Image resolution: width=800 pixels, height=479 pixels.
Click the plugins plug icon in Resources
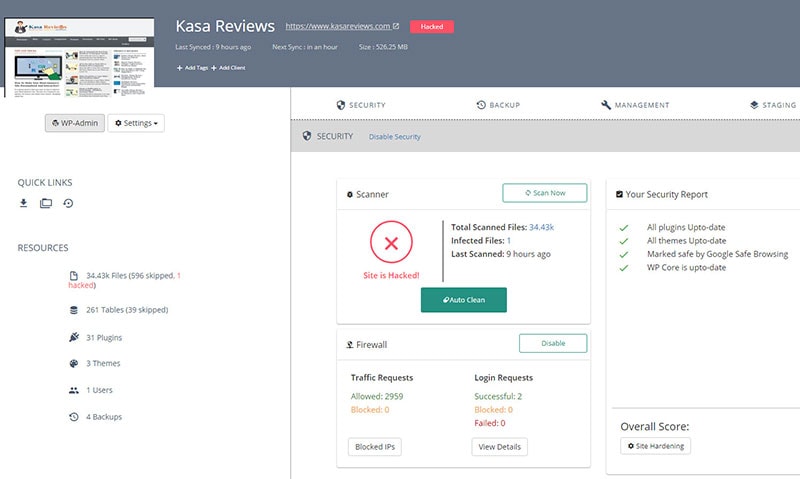(73, 337)
